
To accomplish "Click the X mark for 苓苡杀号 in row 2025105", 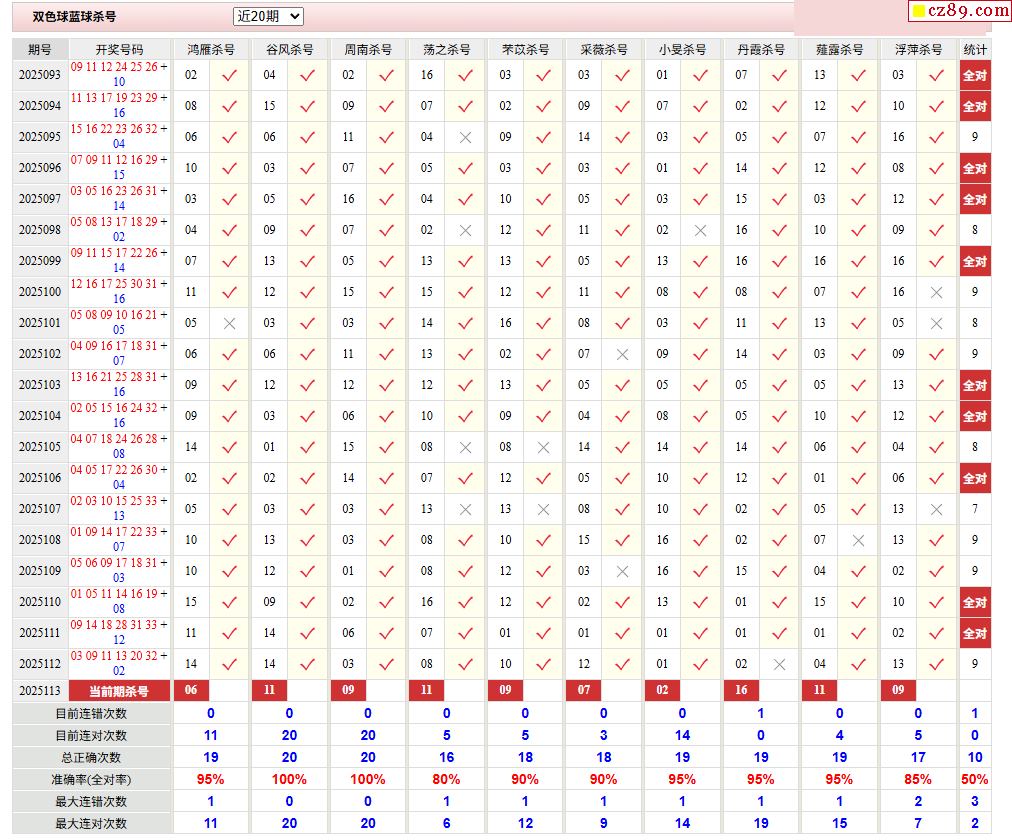I will point(543,447).
